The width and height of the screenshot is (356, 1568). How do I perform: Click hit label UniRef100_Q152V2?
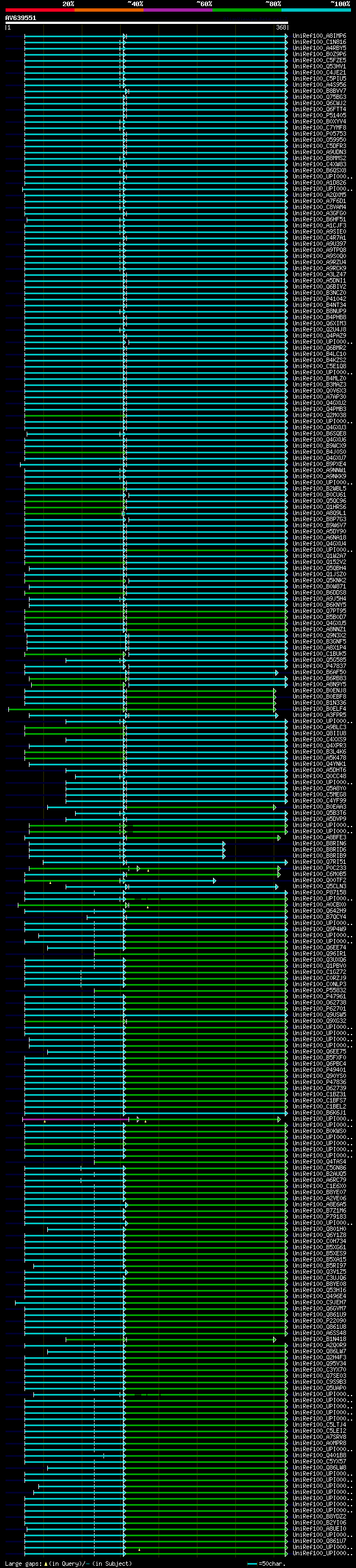(x=319, y=562)
